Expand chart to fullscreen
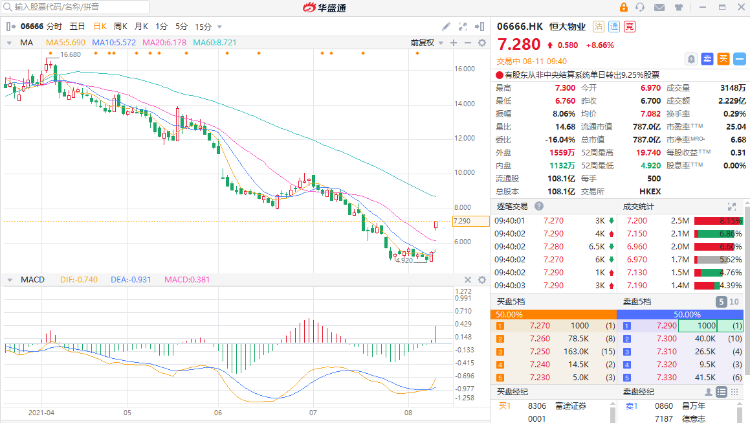The width and height of the screenshot is (750, 423). (x=463, y=26)
